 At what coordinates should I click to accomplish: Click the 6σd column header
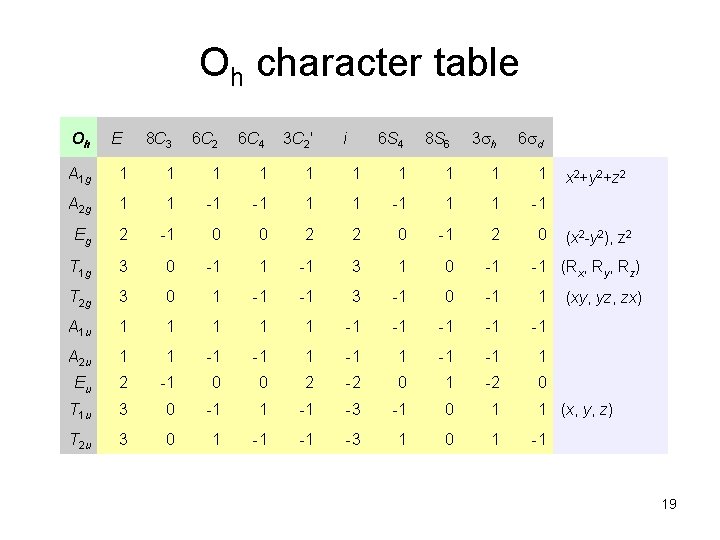[531, 137]
